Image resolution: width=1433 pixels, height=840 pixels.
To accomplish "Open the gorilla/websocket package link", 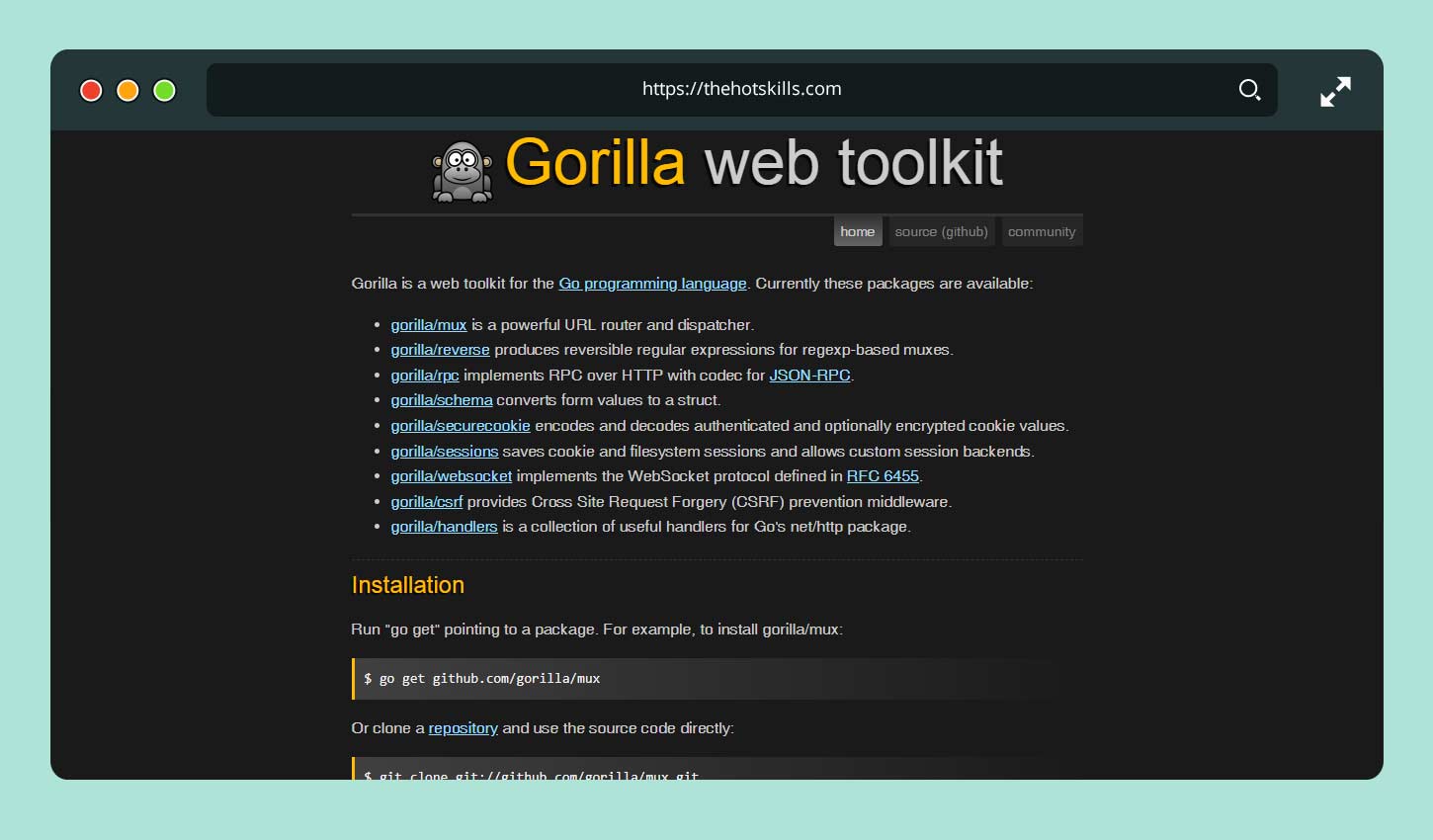I will point(452,476).
